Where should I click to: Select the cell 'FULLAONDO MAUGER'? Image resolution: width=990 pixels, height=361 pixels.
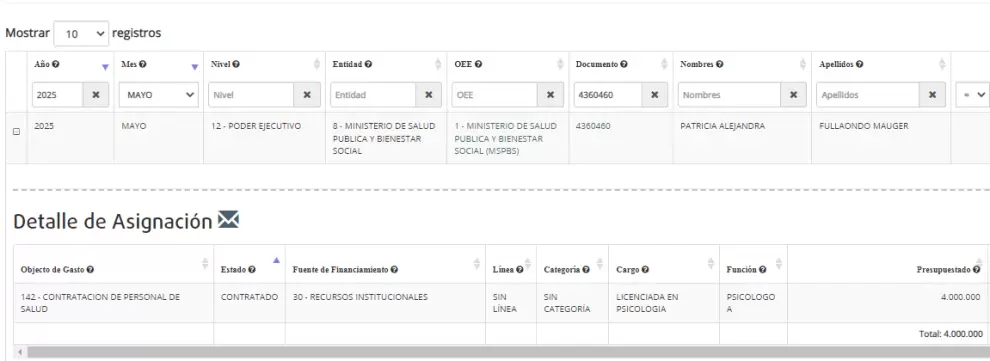click(x=881, y=138)
